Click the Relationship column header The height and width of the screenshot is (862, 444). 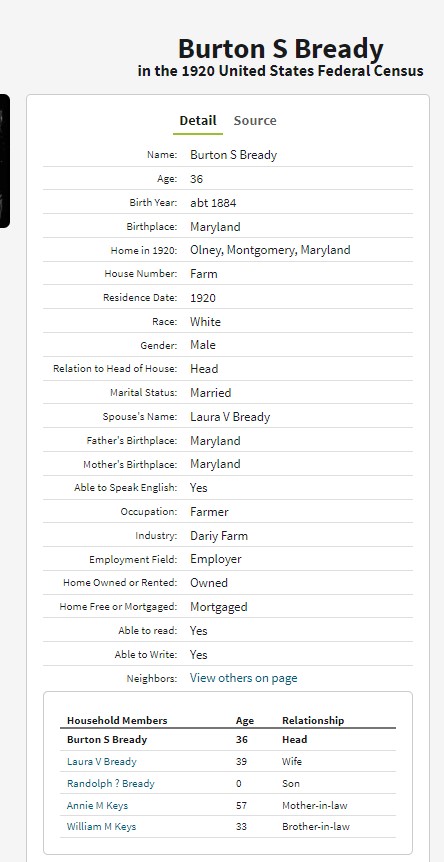(313, 720)
